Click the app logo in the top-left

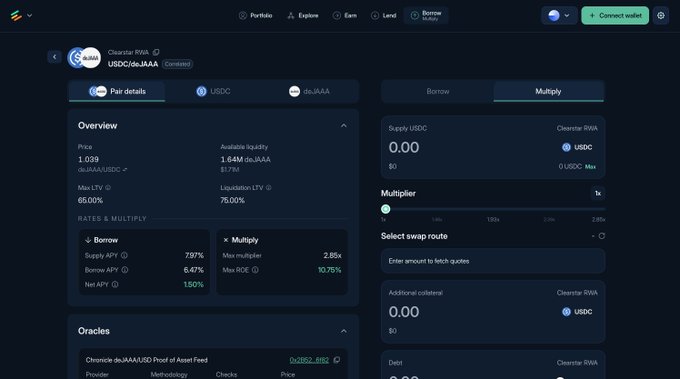[16, 16]
